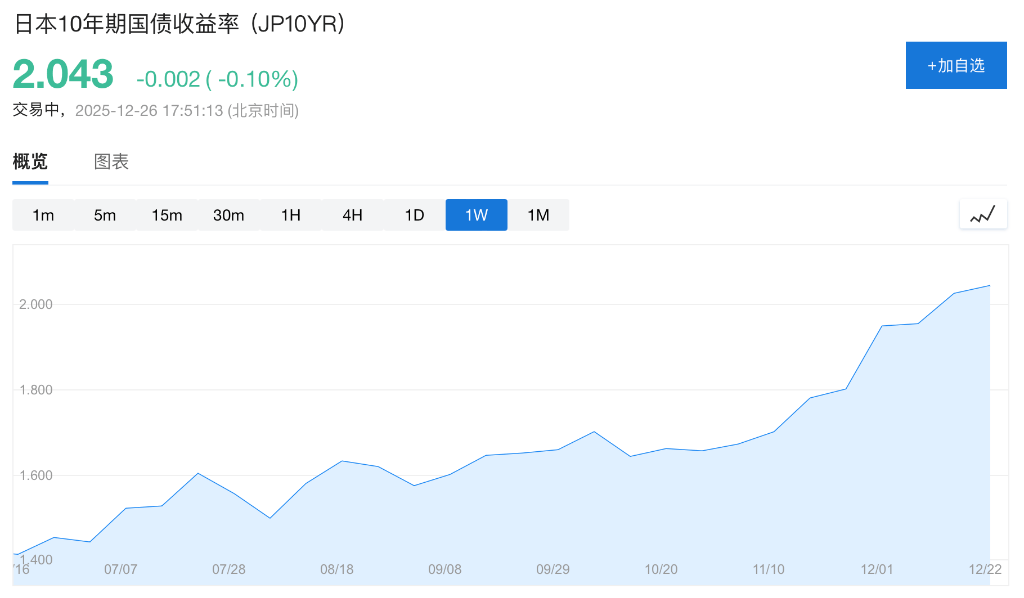Screen dimensions: 1024x598
Task: Select the 1D timeframe
Action: tap(415, 215)
